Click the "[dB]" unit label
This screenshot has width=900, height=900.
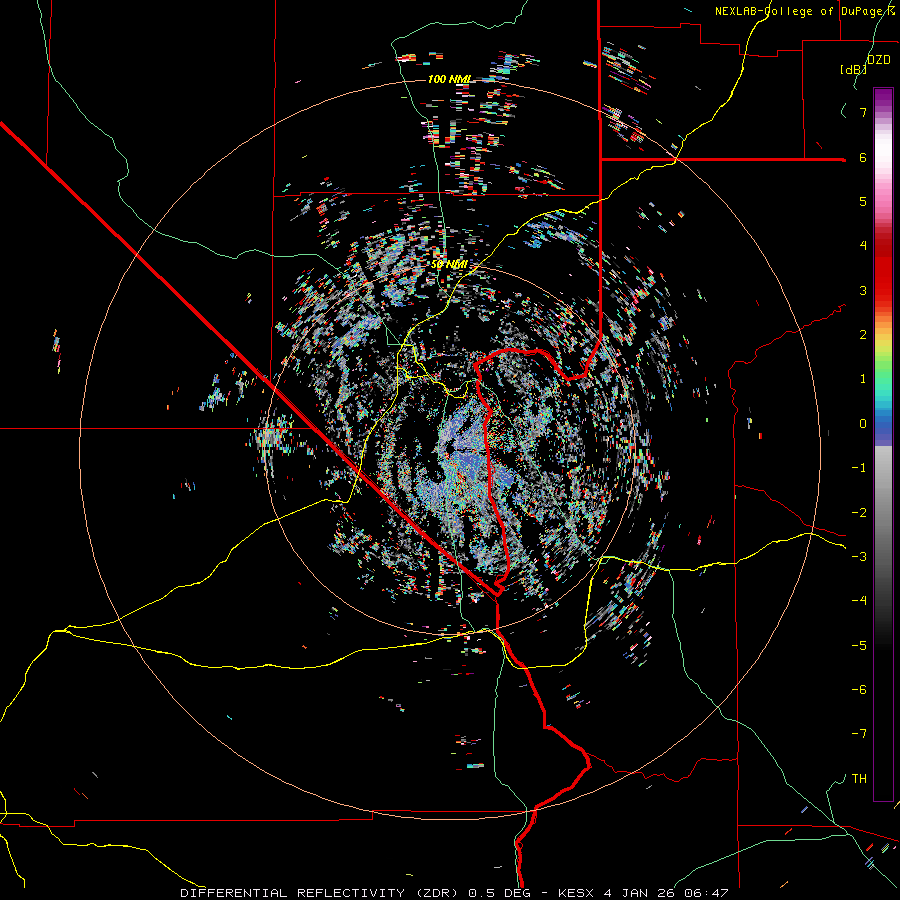(853, 69)
